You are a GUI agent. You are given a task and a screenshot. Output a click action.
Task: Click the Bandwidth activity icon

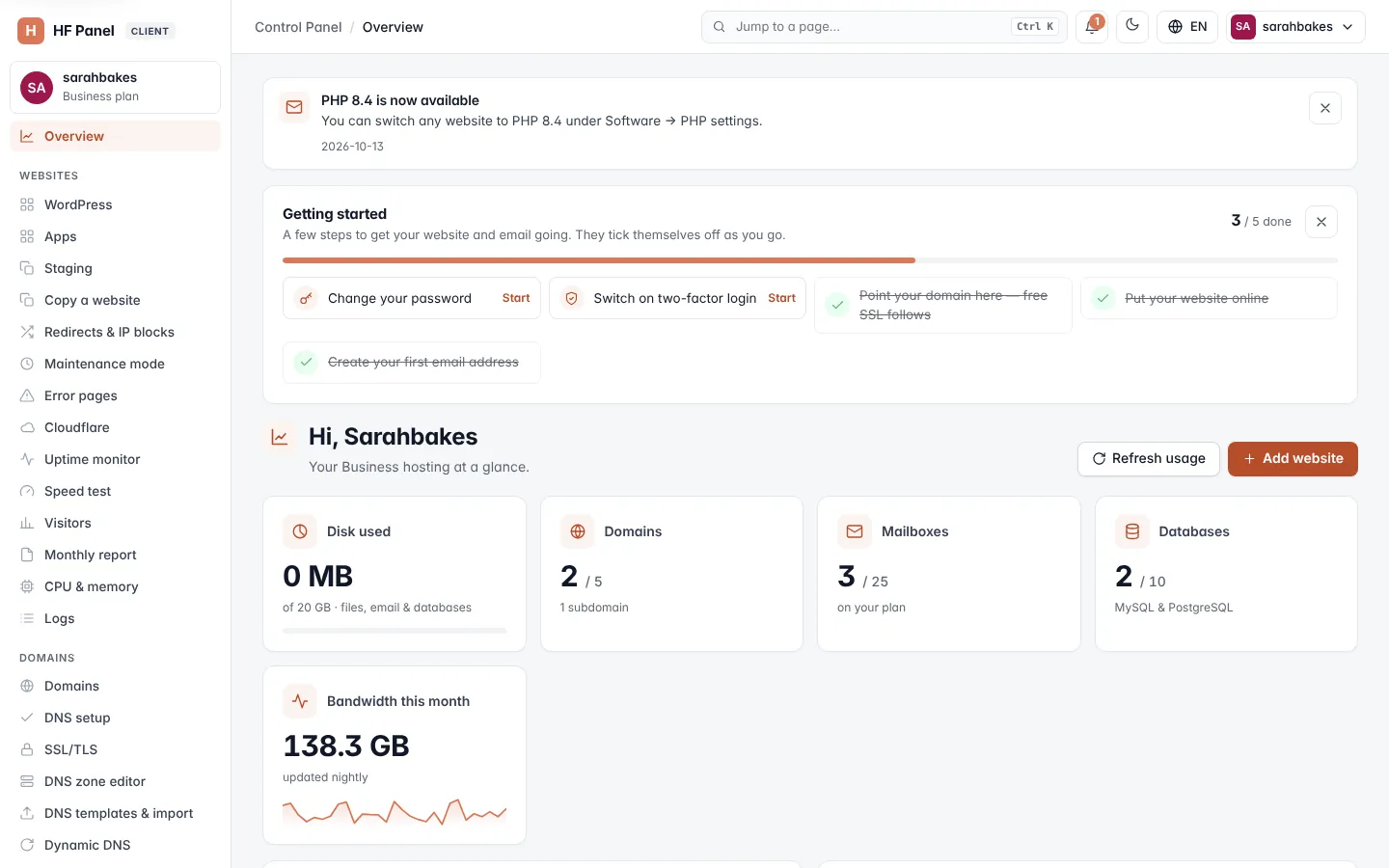point(300,701)
